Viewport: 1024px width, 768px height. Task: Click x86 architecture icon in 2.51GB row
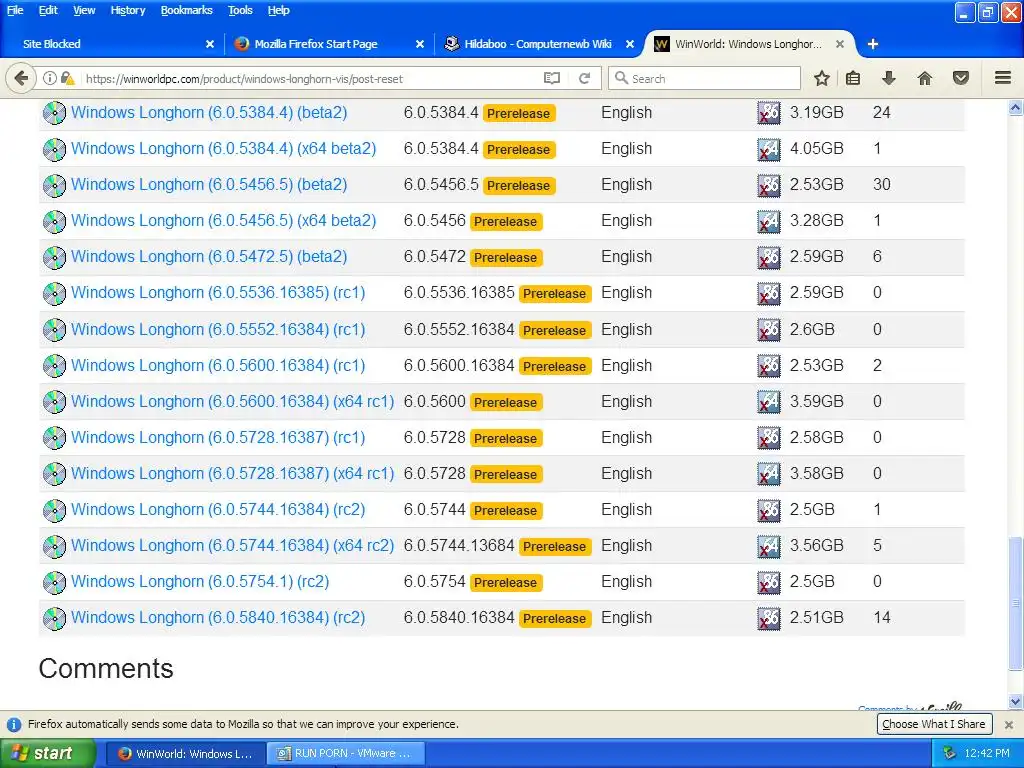[769, 618]
